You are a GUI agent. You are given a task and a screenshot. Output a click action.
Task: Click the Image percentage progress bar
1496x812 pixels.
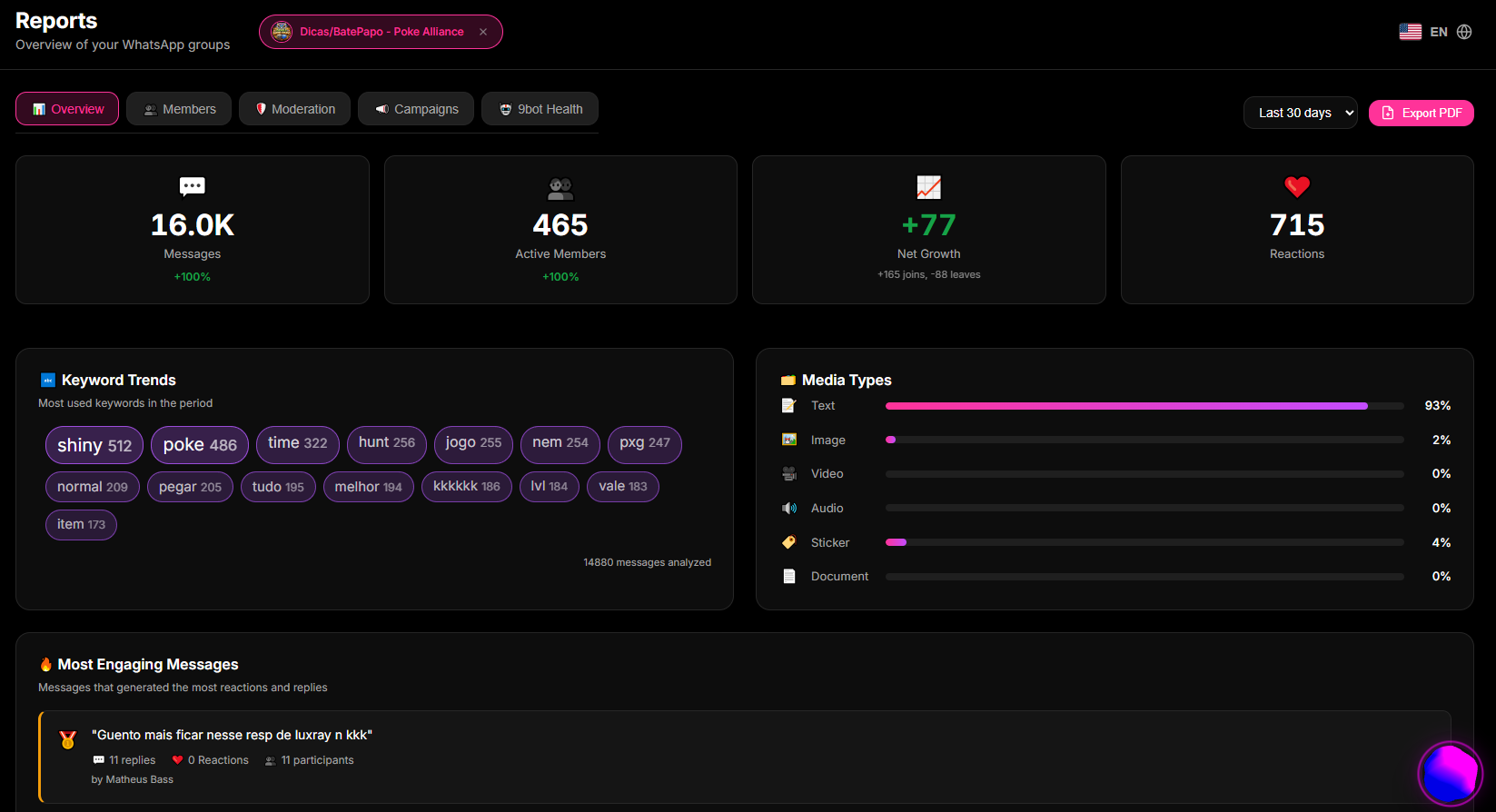click(1144, 440)
